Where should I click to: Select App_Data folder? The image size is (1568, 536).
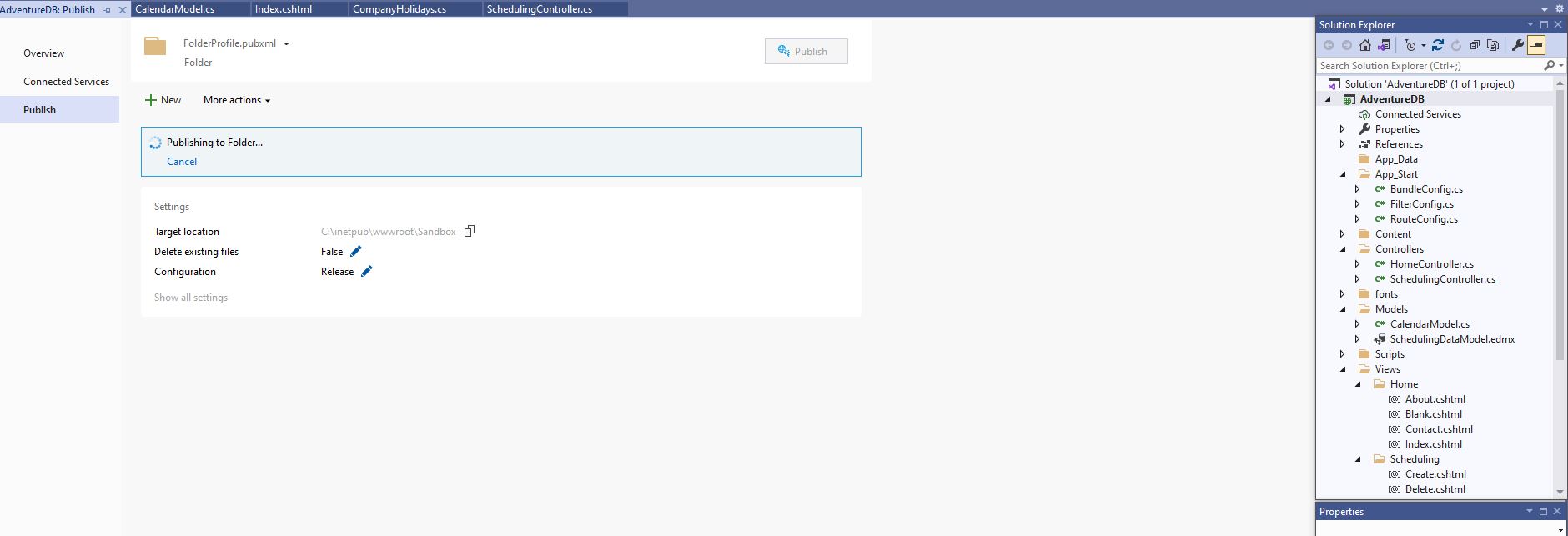1396,159
